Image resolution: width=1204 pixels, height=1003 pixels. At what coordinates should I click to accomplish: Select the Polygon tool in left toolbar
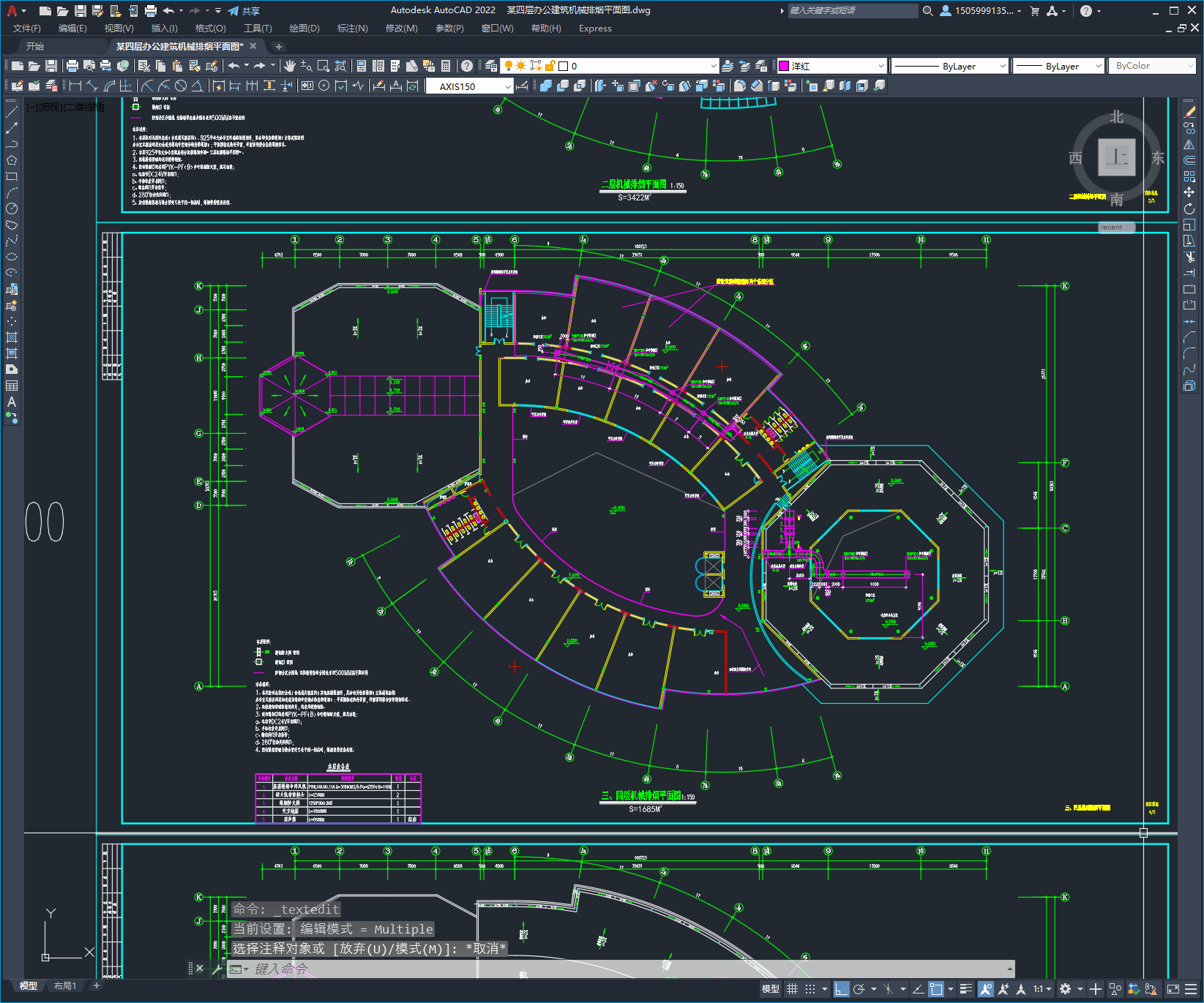pos(12,160)
